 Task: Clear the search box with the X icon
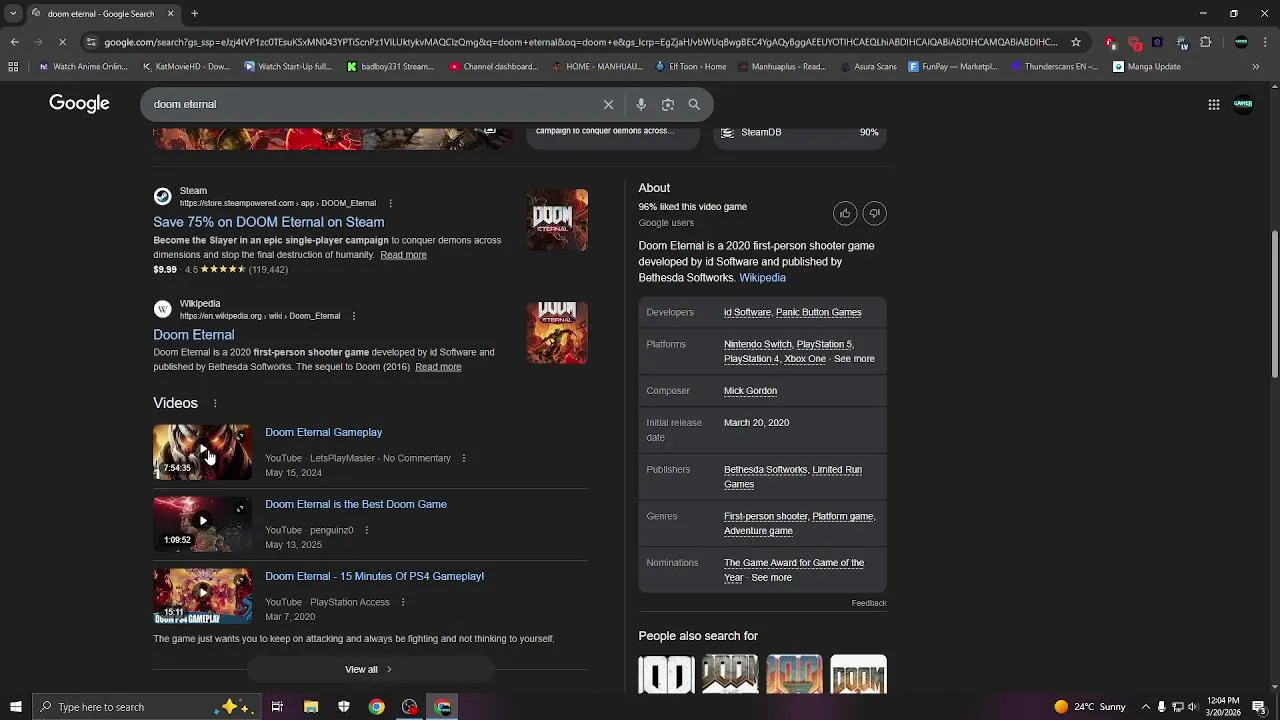(x=608, y=104)
